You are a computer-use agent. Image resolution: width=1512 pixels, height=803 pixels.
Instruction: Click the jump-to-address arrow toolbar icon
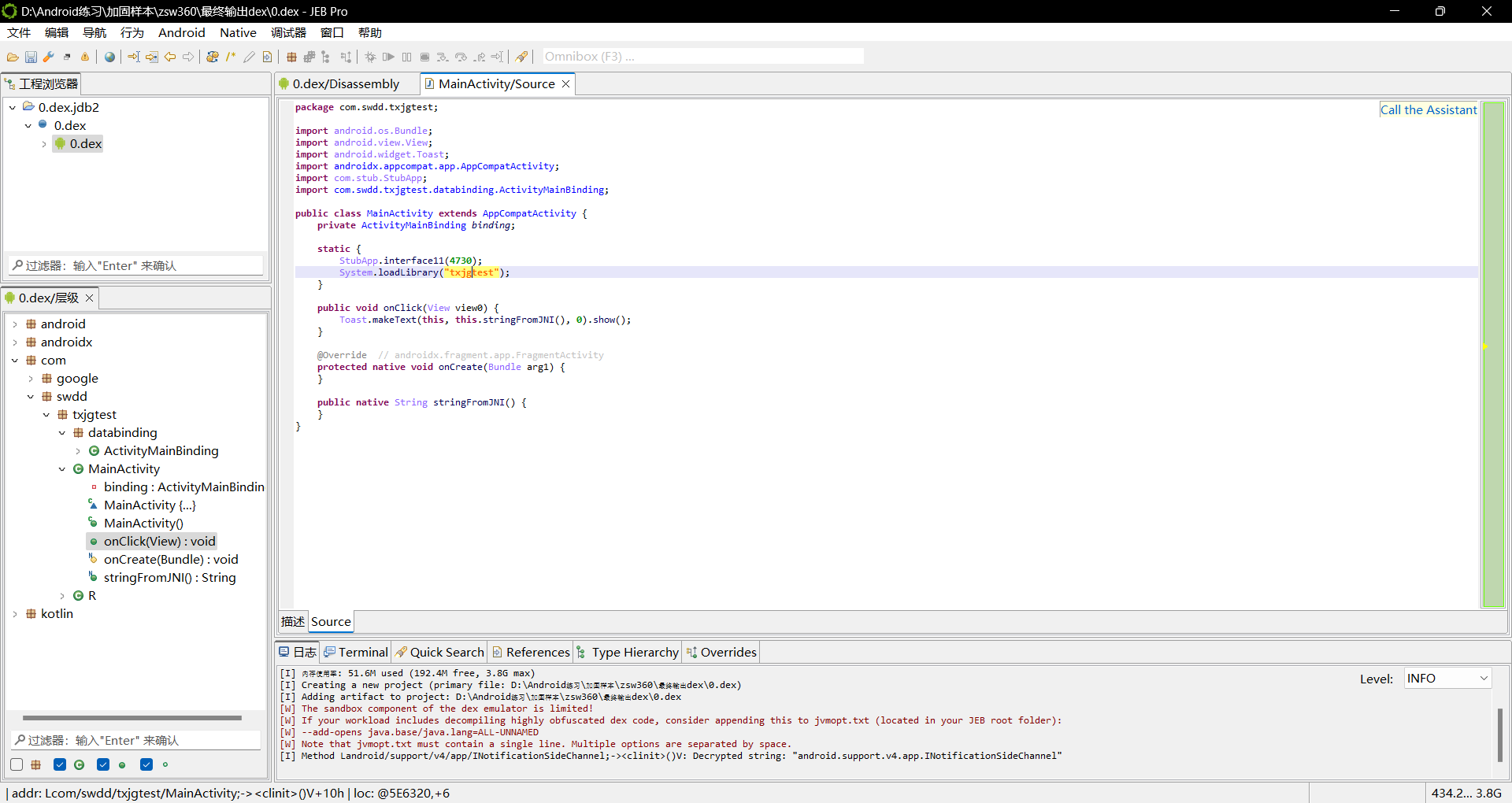(134, 57)
